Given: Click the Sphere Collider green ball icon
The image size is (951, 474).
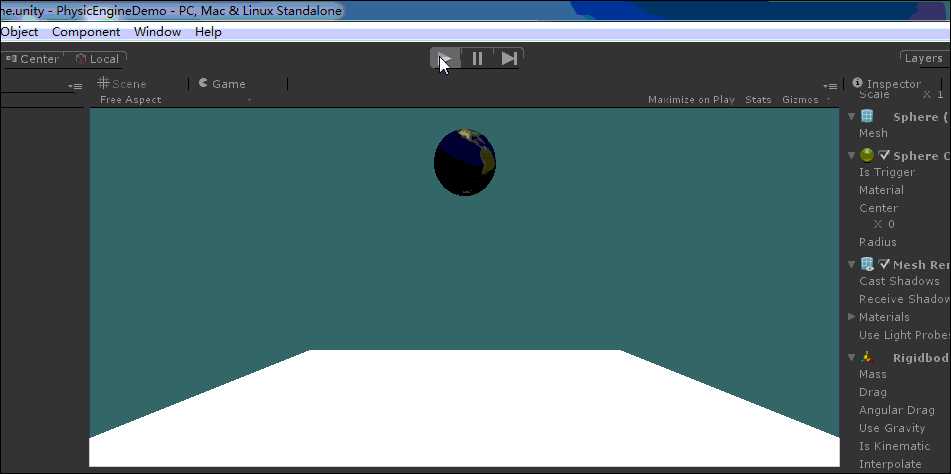Looking at the screenshot, I should point(867,155).
